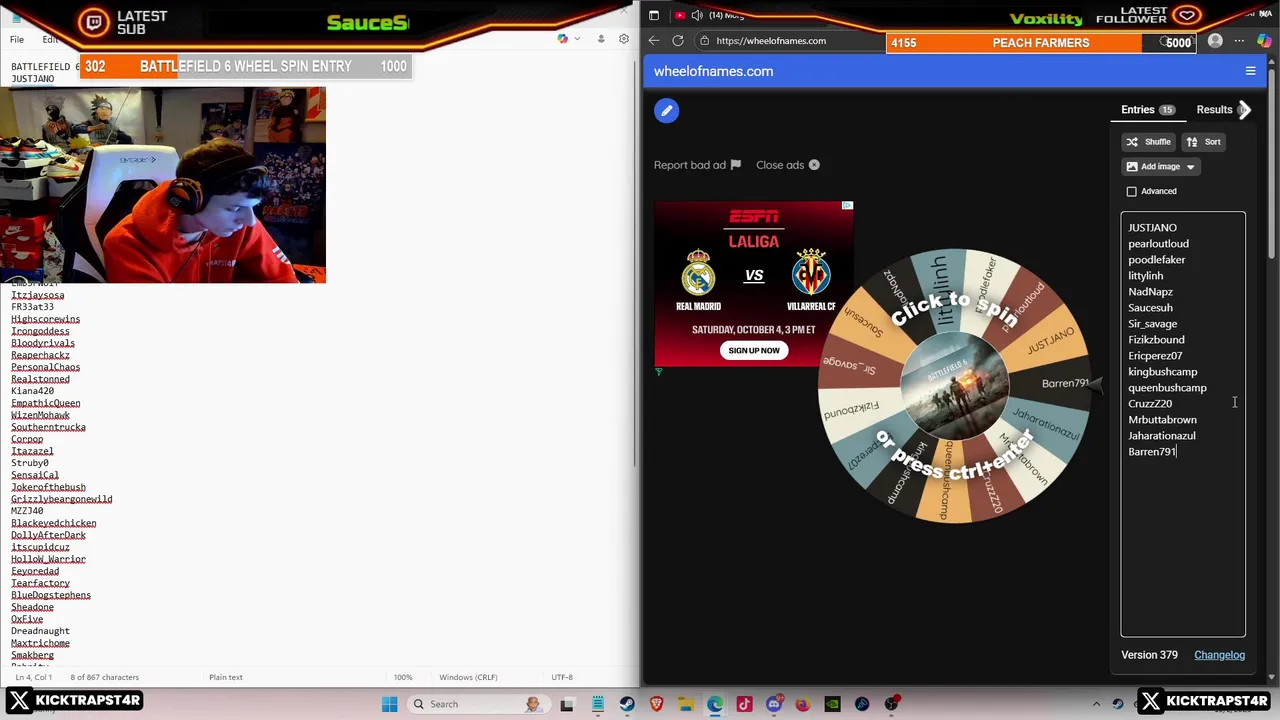Open the File menu in Notepad
Screen dimensions: 1280x720
[x=17, y=39]
